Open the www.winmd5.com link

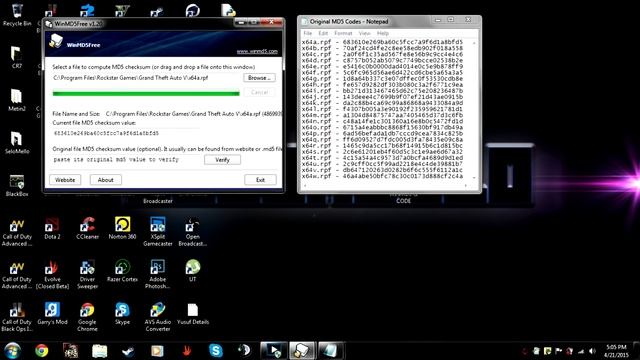tap(257, 51)
